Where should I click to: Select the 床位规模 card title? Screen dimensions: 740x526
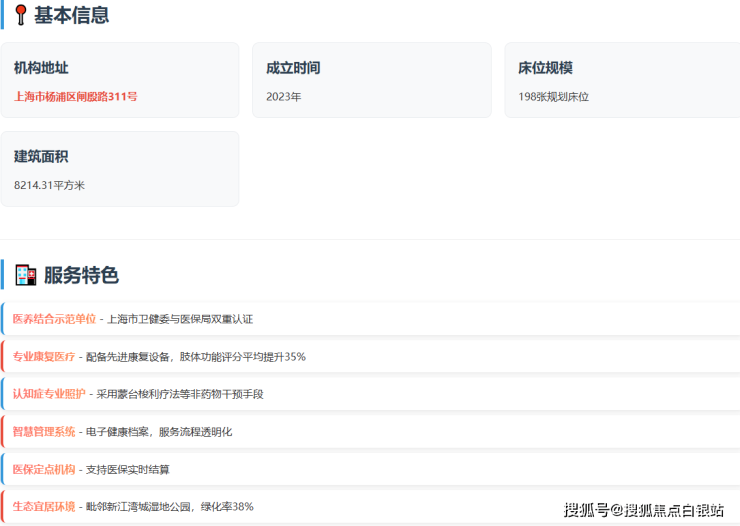point(545,68)
